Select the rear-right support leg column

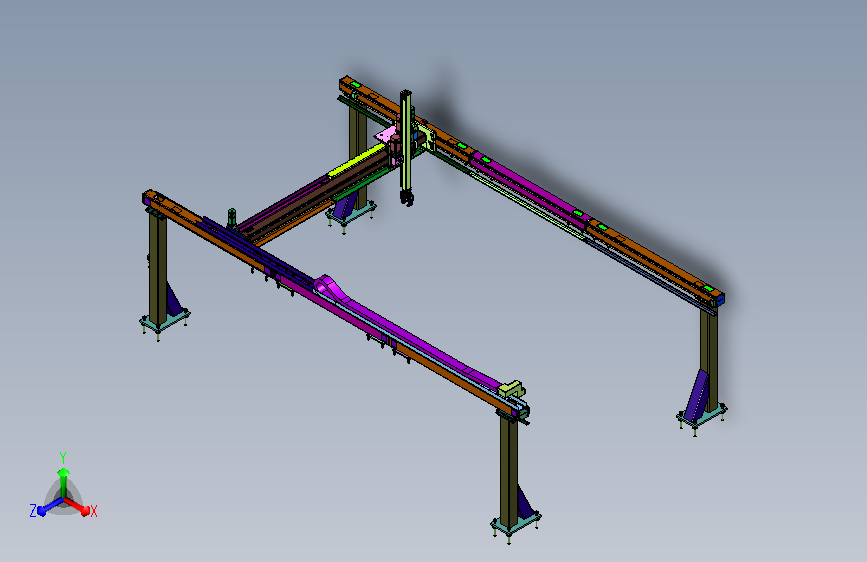coord(709,362)
